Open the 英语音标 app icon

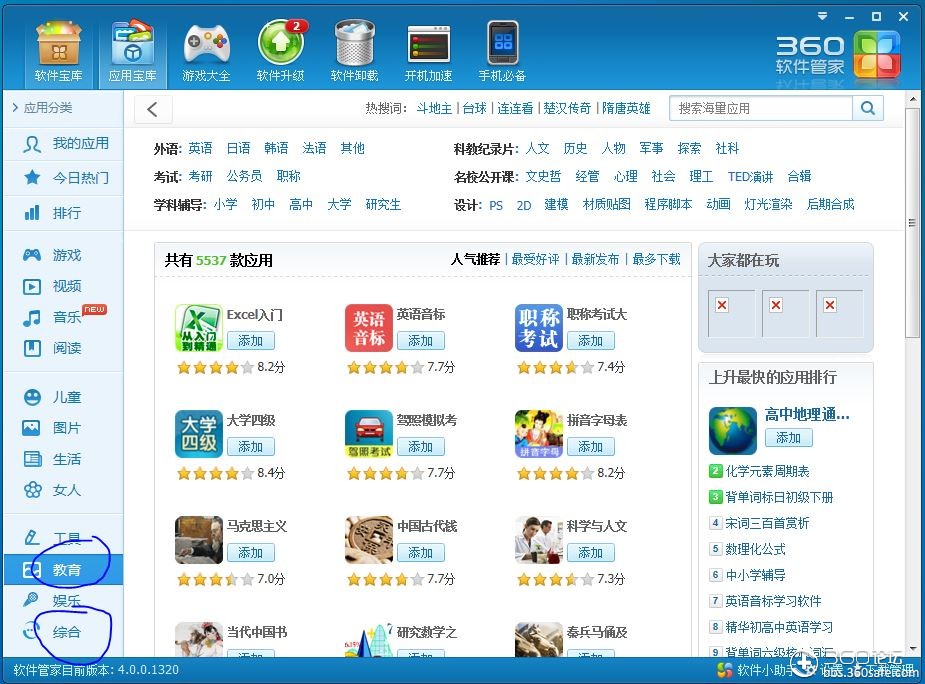click(369, 328)
